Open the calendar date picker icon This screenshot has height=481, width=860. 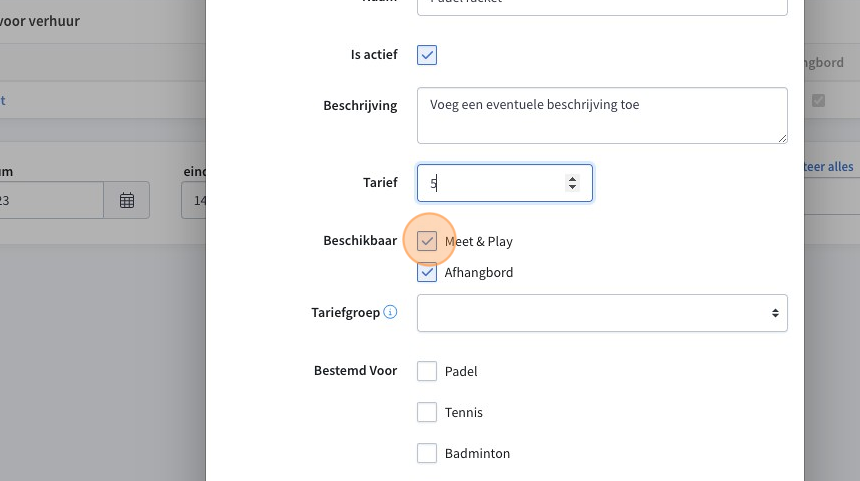[127, 200]
